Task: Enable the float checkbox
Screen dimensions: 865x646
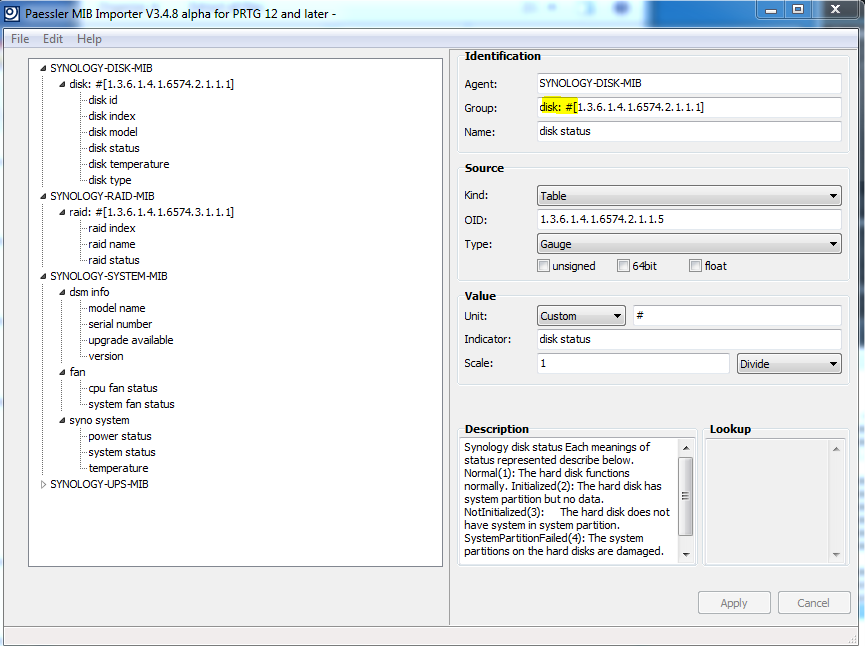Action: click(695, 266)
